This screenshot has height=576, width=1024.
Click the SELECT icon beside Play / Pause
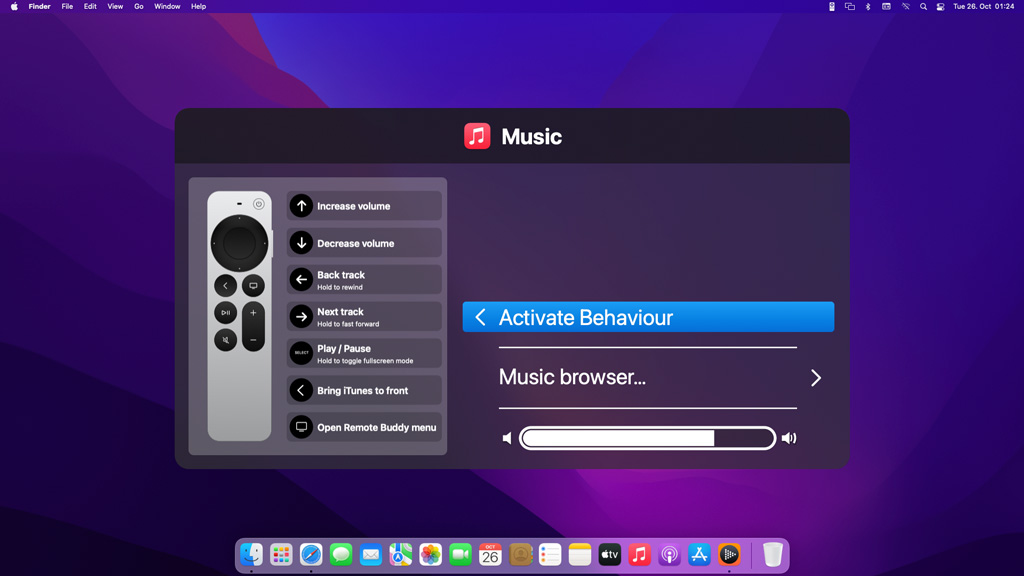[x=301, y=353]
